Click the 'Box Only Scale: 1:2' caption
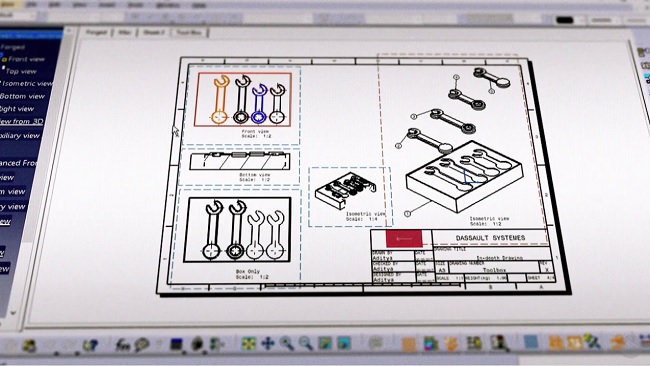Screen dimensions: 650x366 click(252, 274)
